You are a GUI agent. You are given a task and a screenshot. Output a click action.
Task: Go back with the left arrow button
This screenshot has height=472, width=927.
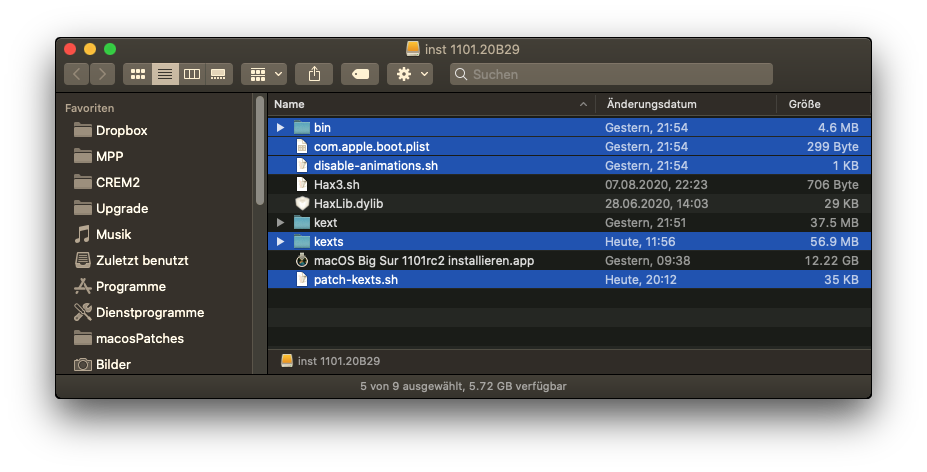click(76, 74)
